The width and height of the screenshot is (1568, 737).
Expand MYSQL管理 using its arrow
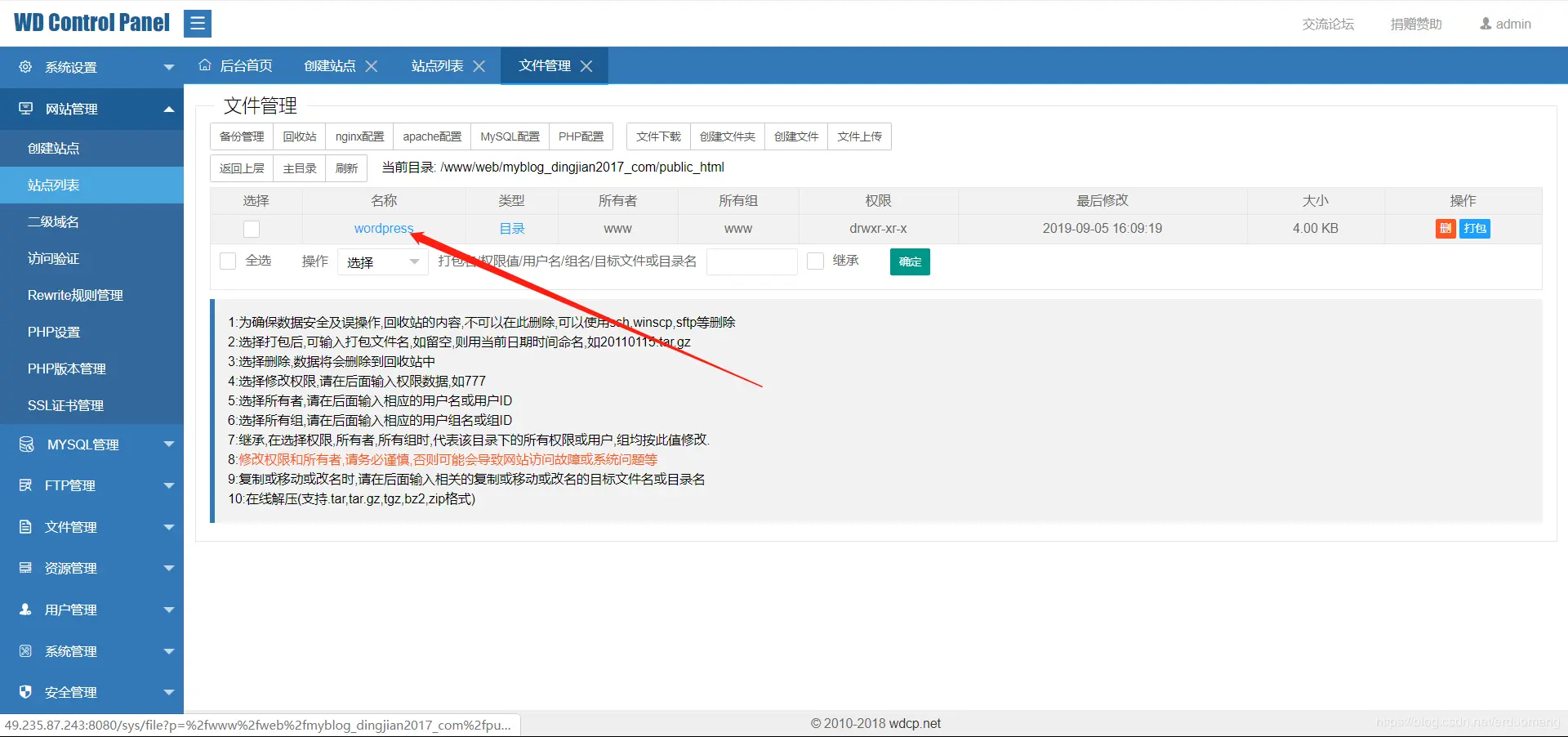(169, 444)
